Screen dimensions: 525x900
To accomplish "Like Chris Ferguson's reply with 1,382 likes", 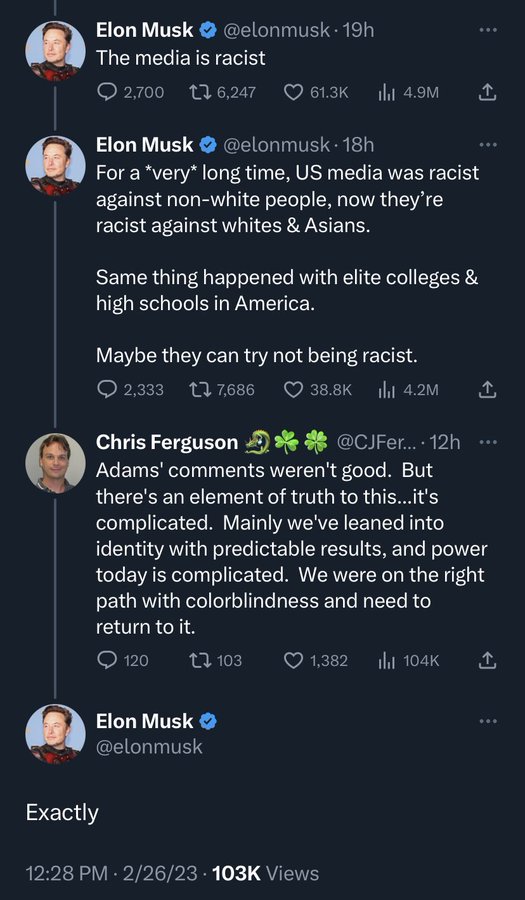I will coord(316,661).
